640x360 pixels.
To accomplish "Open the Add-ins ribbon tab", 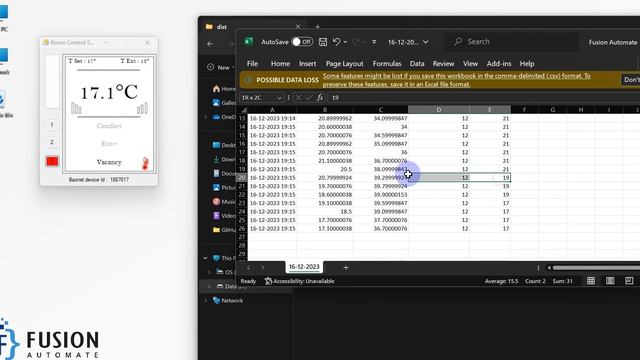I will (x=499, y=64).
